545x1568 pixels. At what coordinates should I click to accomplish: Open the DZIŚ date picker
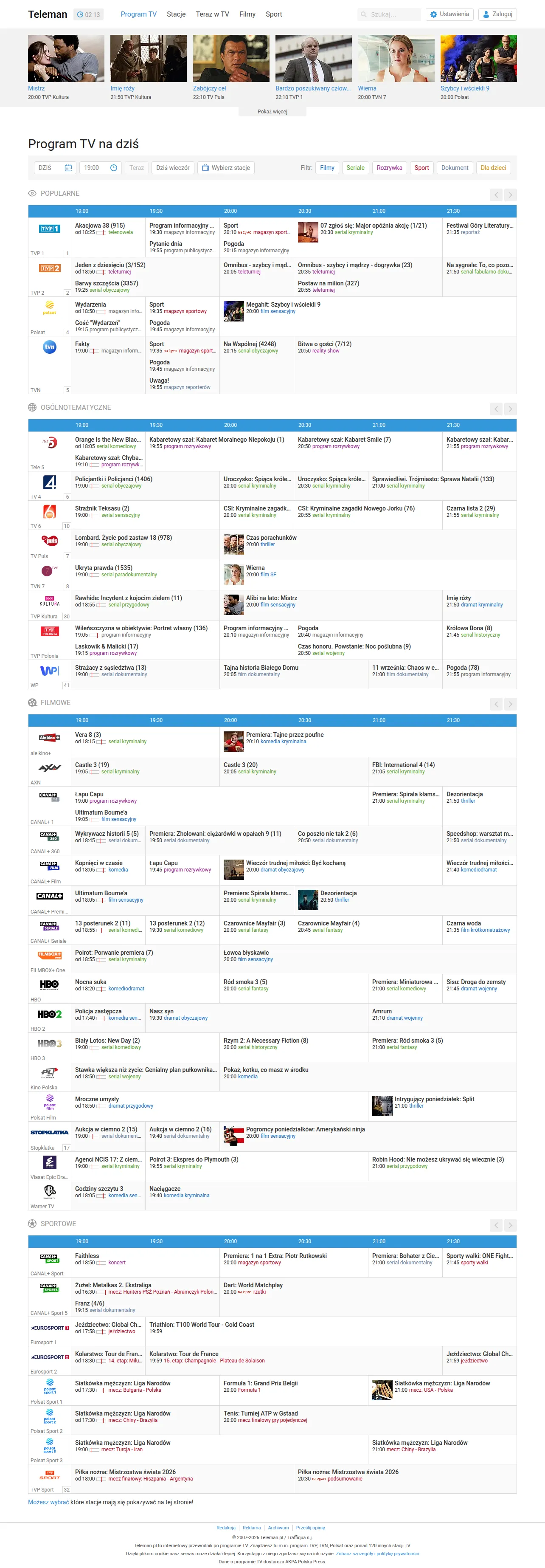coord(55,168)
